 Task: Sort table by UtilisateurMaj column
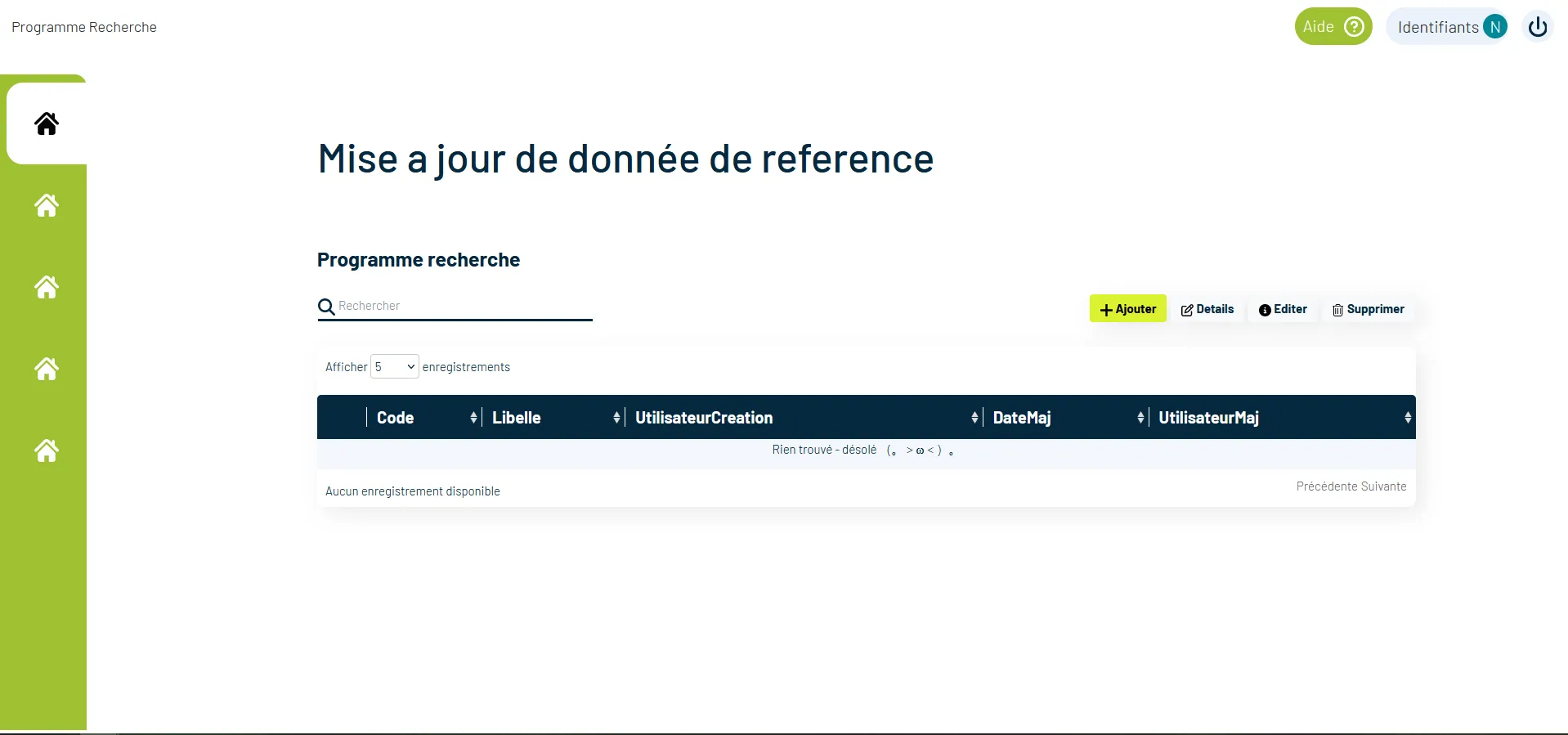[x=1208, y=418]
